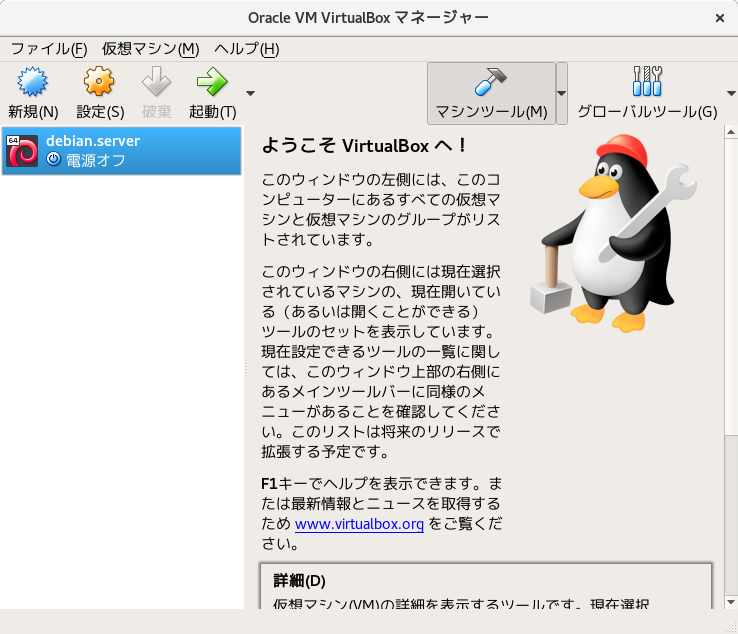Click the welcome pane scrollbar down arrow
Image resolution: width=738 pixels, height=634 pixels.
[x=731, y=602]
